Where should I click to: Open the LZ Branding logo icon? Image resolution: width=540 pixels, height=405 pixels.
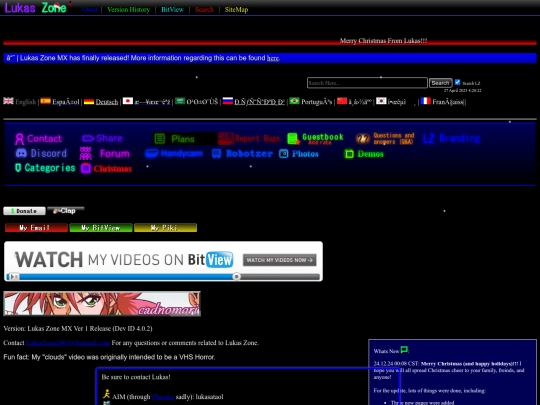(x=428, y=138)
